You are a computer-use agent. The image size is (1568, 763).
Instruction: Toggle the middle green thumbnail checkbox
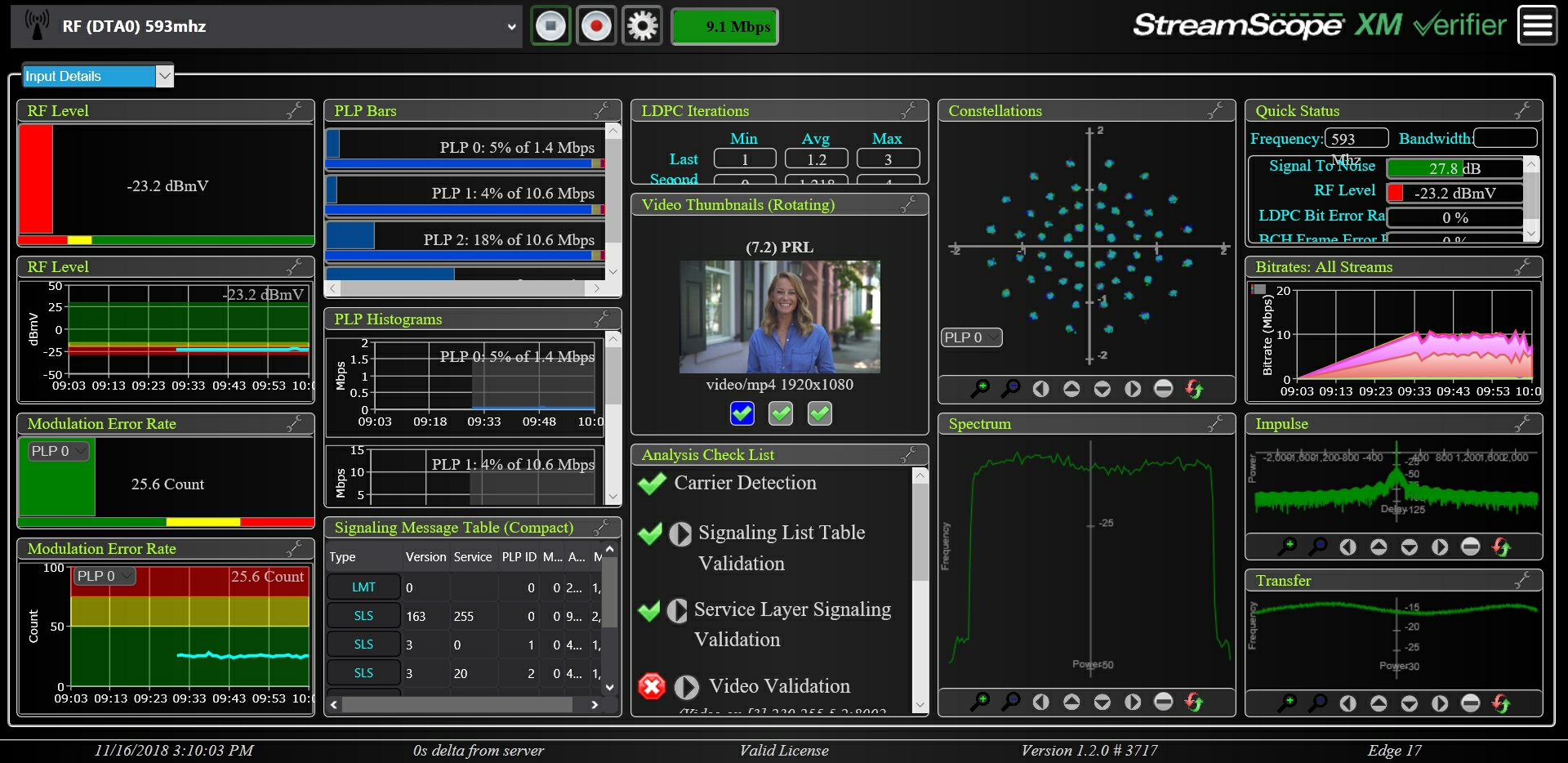click(x=781, y=413)
